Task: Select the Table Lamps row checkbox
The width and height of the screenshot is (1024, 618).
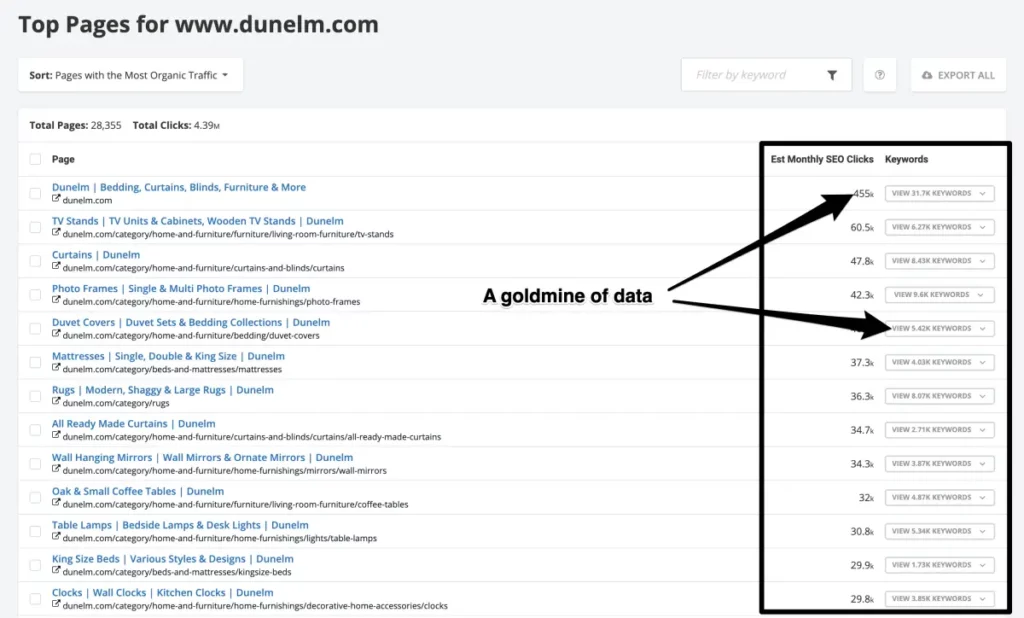Action: click(x=35, y=532)
